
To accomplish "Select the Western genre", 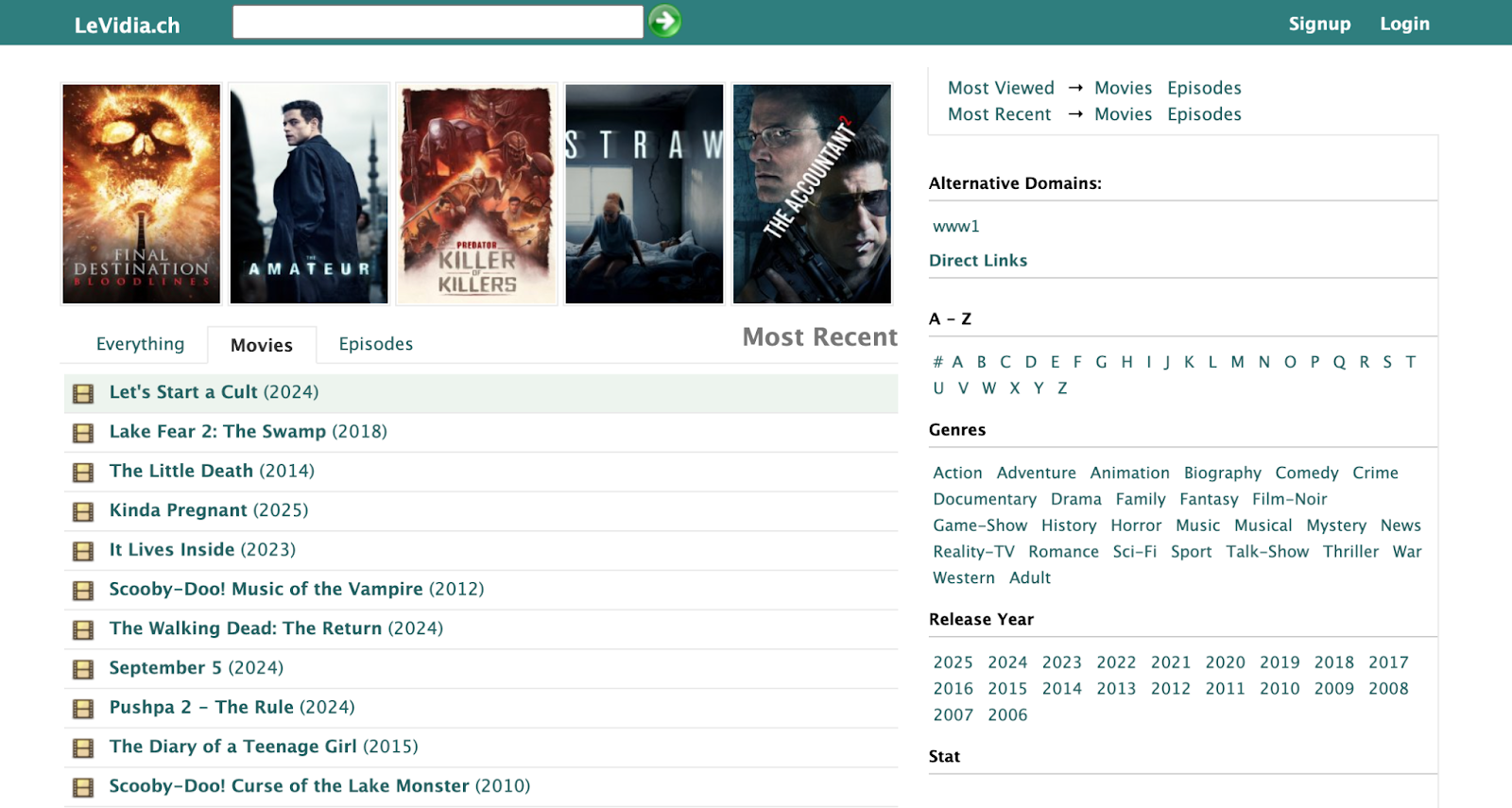I will tap(964, 578).
